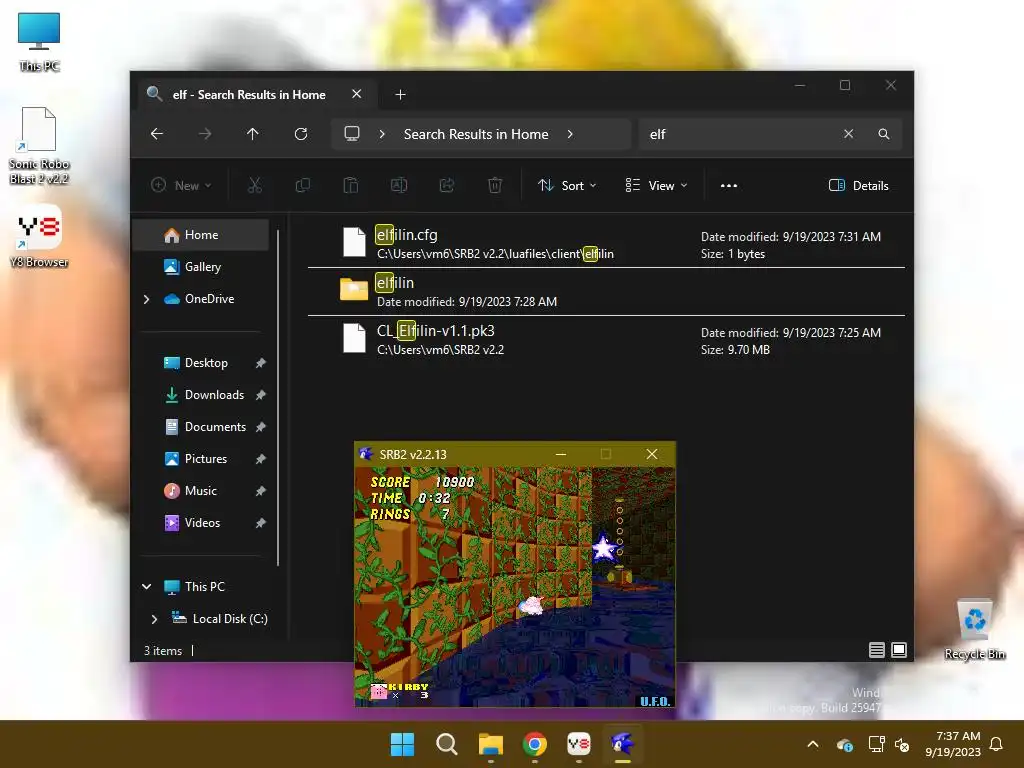Viewport: 1024px width, 768px height.
Task: Open the pinned Pictures folder
Action: tap(206, 458)
